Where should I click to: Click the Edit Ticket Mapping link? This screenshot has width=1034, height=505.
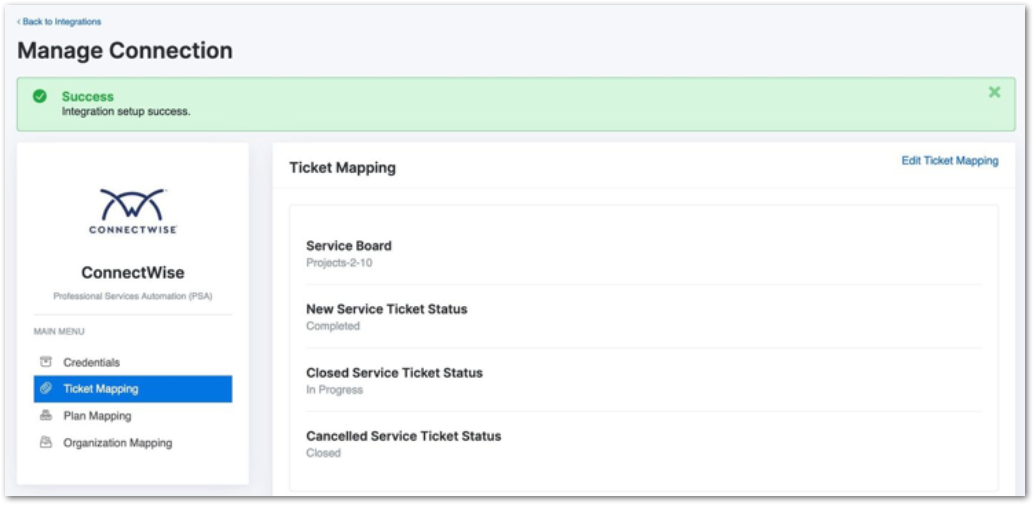949,161
